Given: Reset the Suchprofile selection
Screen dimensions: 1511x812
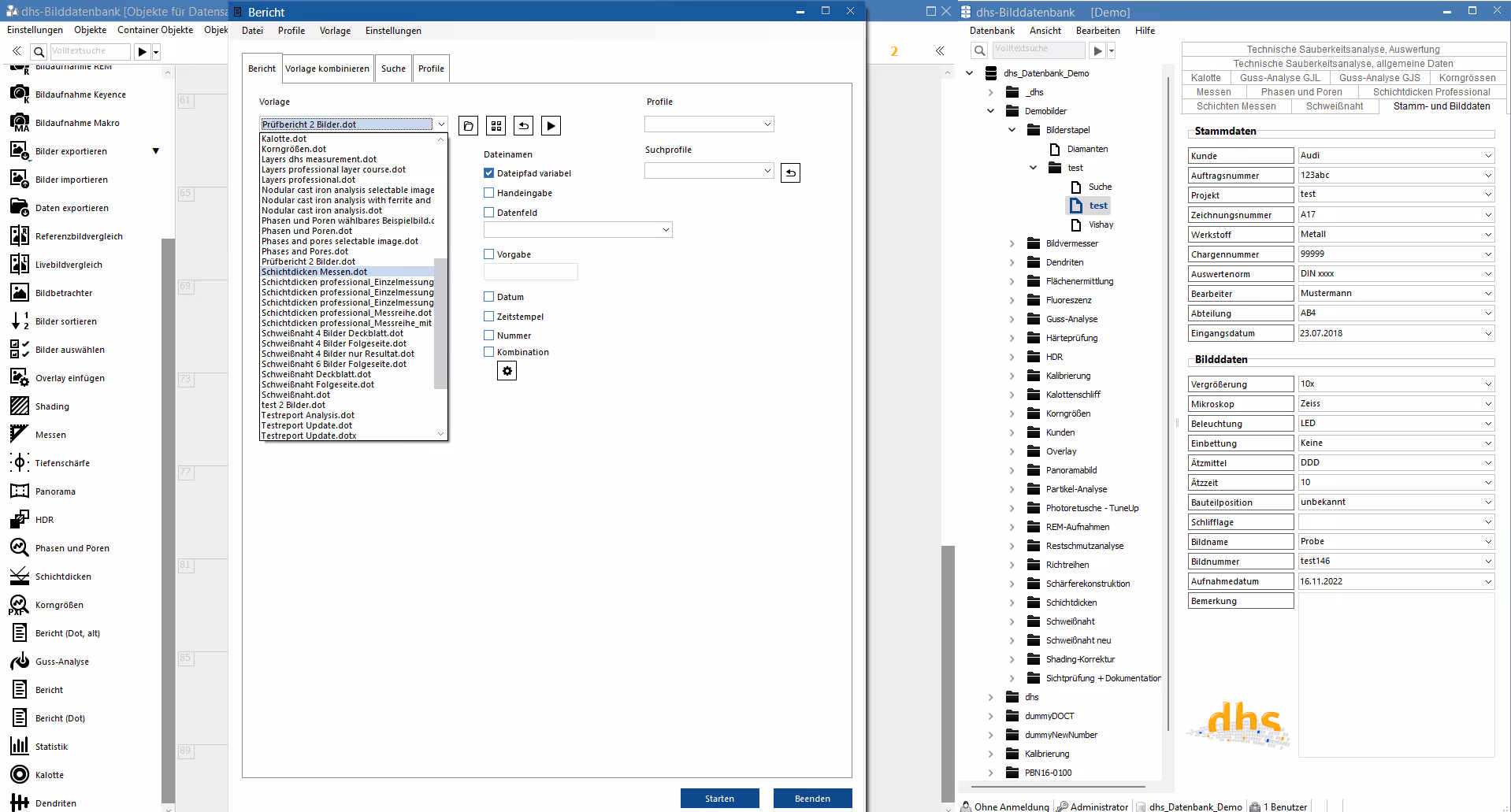Looking at the screenshot, I should (x=790, y=172).
